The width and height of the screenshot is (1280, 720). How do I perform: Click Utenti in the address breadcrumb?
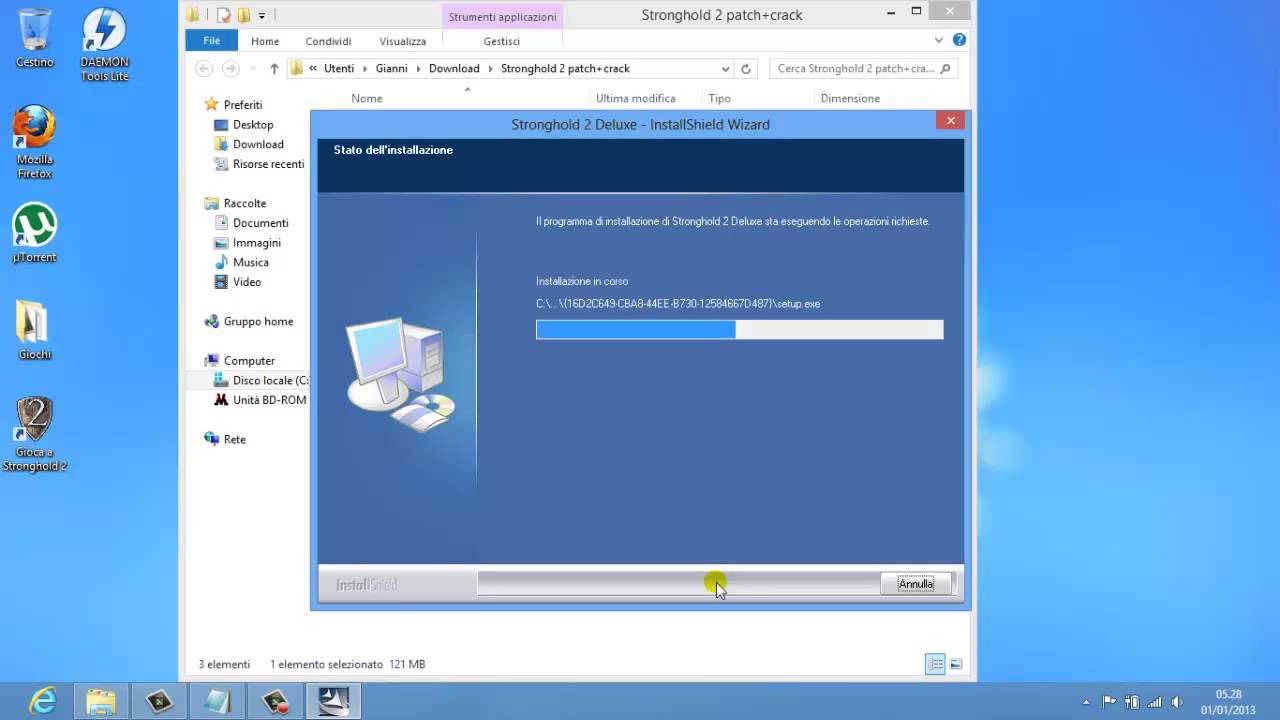point(339,69)
